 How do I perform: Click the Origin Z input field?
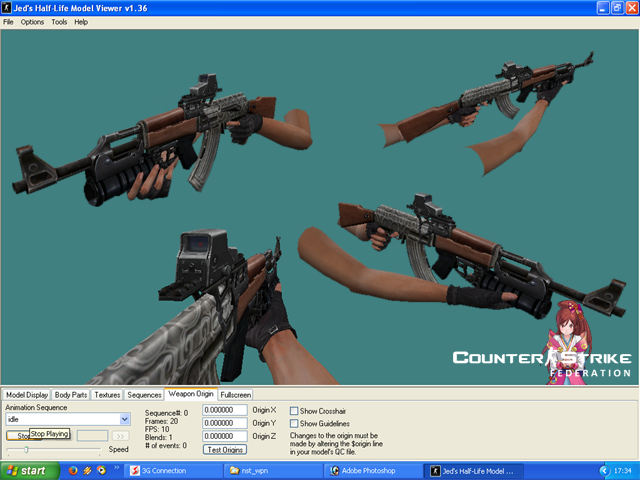[225, 436]
